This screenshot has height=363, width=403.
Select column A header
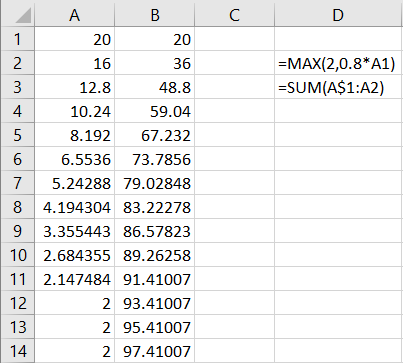(x=74, y=15)
